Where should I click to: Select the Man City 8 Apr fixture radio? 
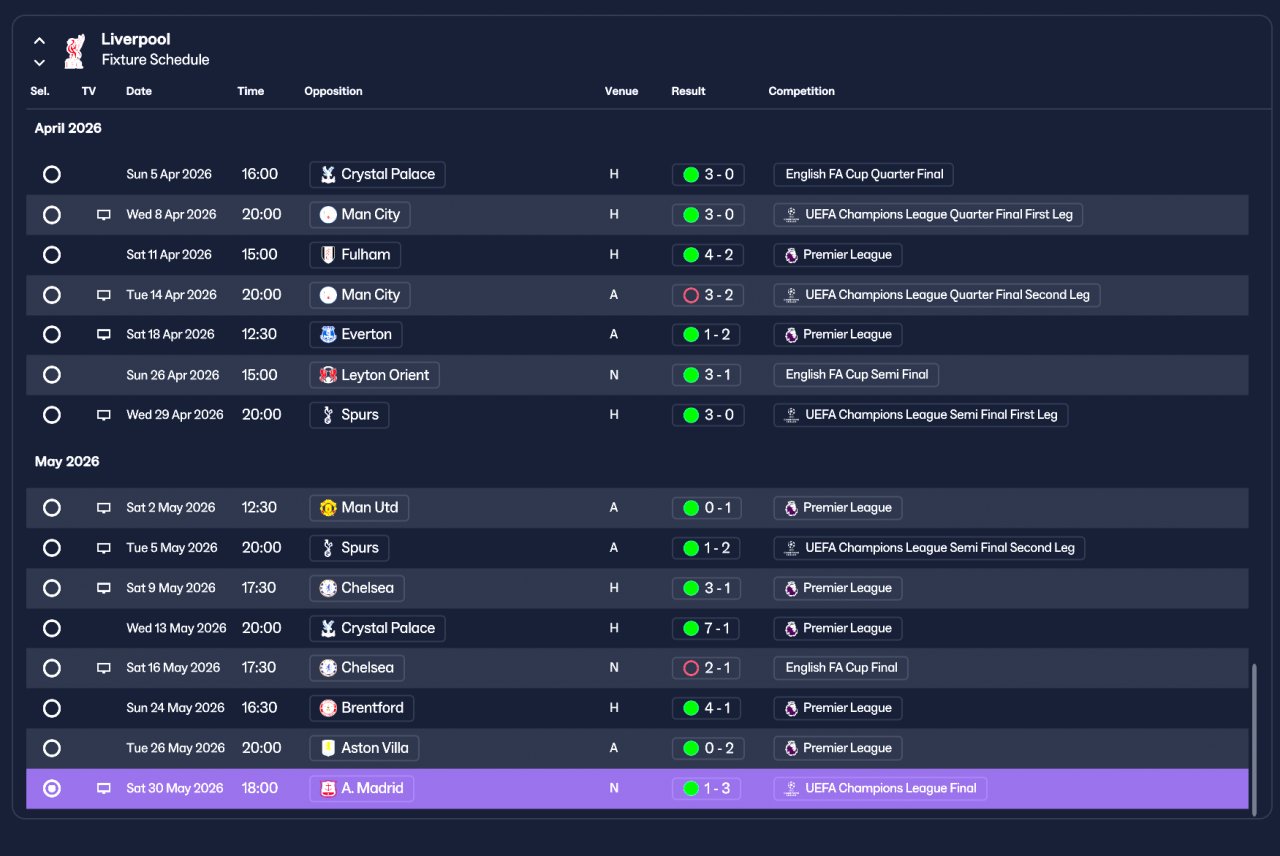pos(52,215)
